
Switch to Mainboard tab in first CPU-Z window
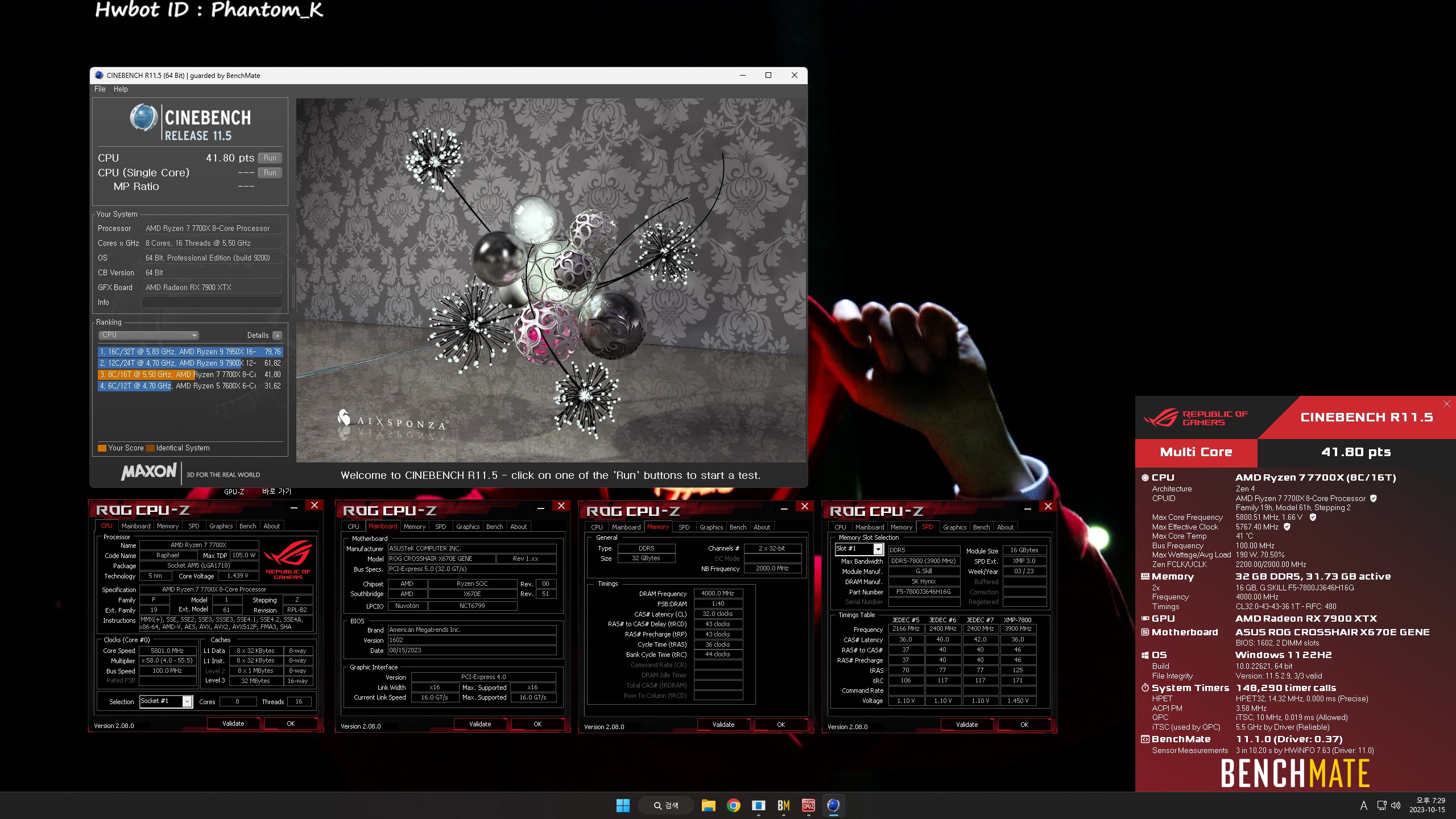[x=136, y=526]
